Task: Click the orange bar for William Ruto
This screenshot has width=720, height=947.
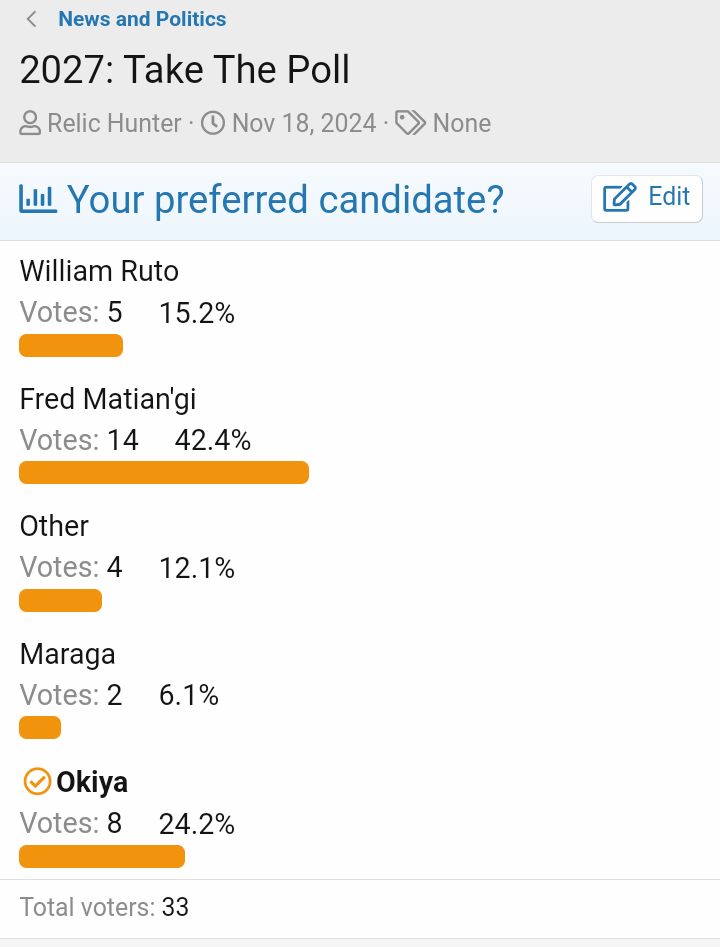Action: [x=71, y=345]
